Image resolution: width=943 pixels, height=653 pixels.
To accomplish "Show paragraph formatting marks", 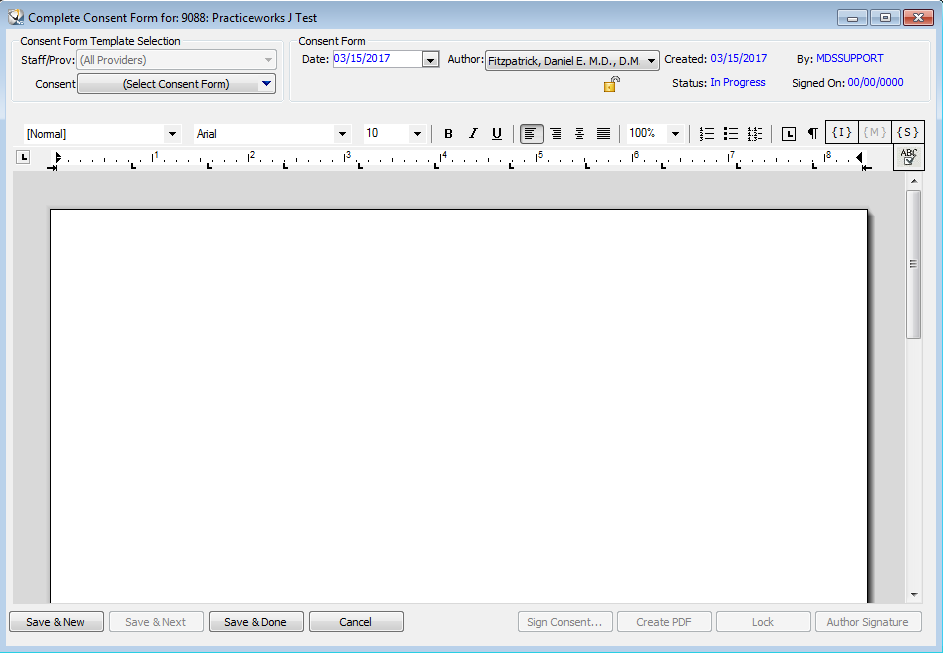I will pos(812,133).
